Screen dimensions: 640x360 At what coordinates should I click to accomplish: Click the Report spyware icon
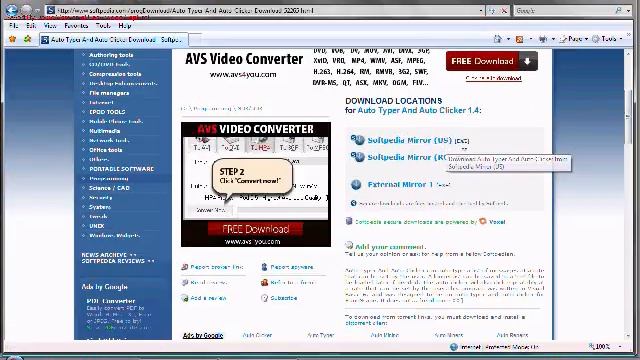(x=264, y=267)
